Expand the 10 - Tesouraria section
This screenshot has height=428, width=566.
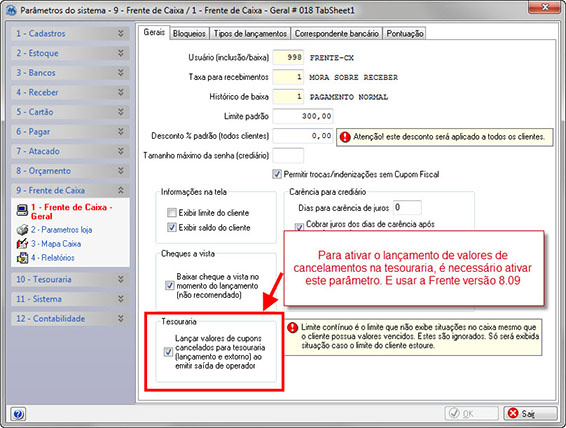click(x=70, y=279)
